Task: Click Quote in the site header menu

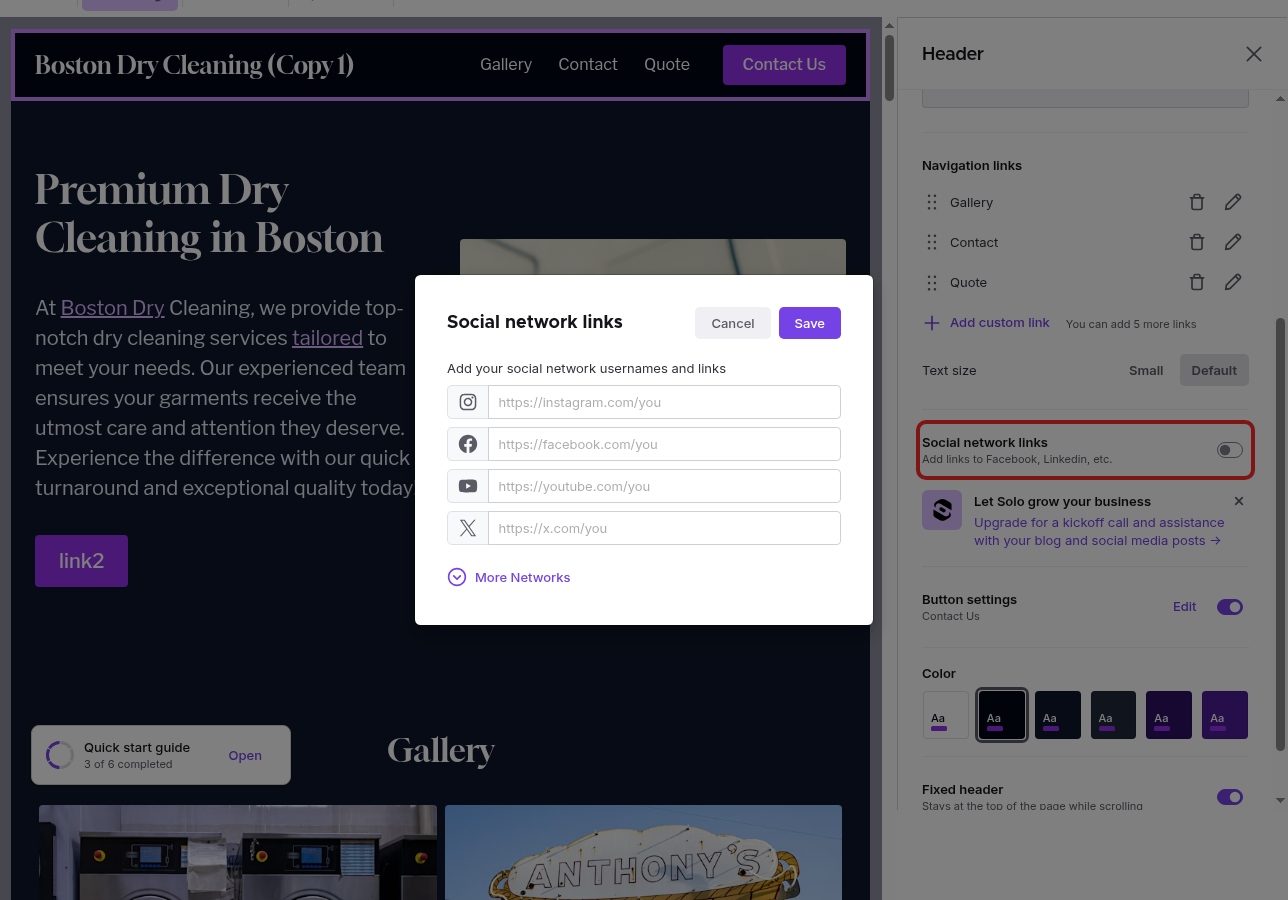Action: (667, 64)
